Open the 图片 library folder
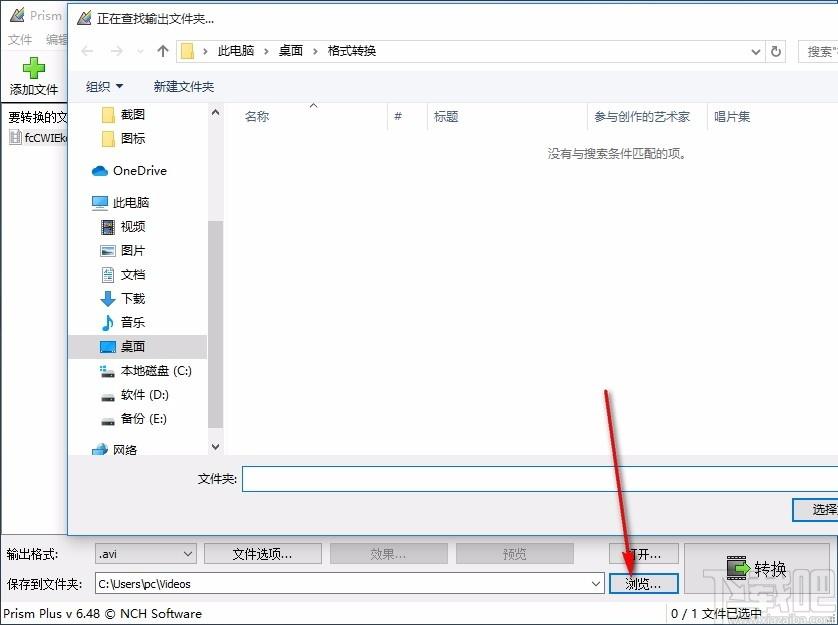 point(123,251)
